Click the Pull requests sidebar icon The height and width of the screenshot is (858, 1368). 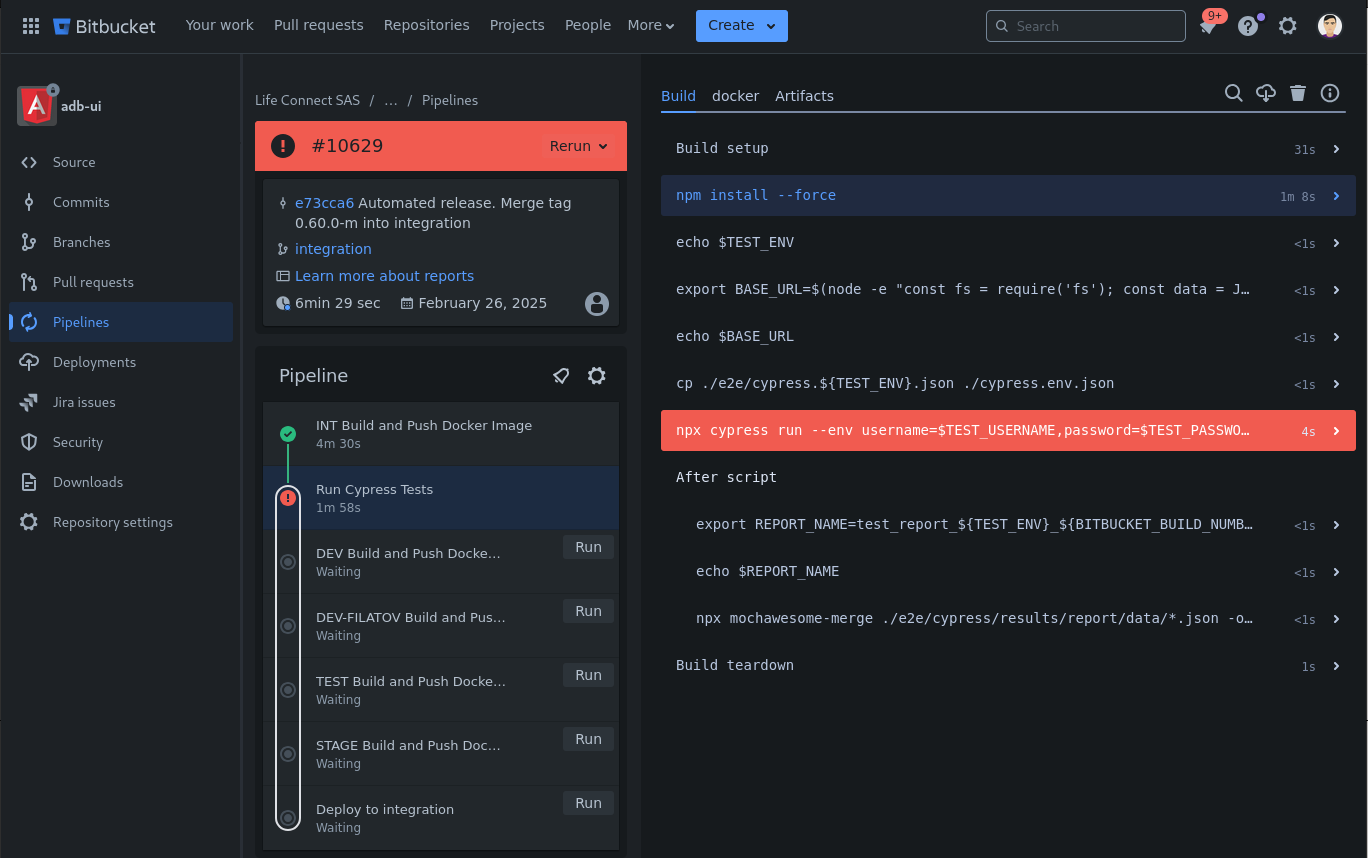coord(29,282)
